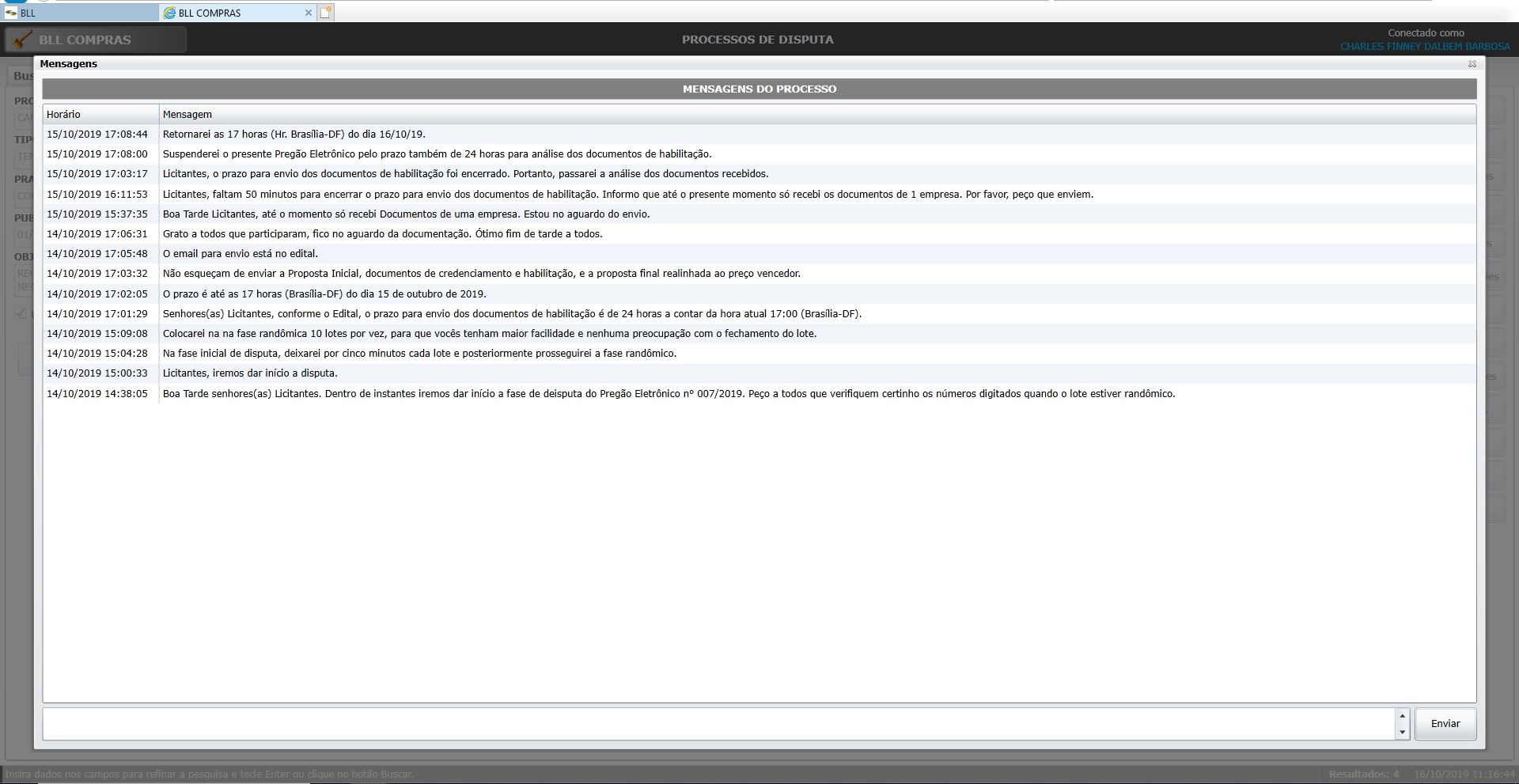Click the BLL COMPRAS gavel logo button

[x=95, y=40]
